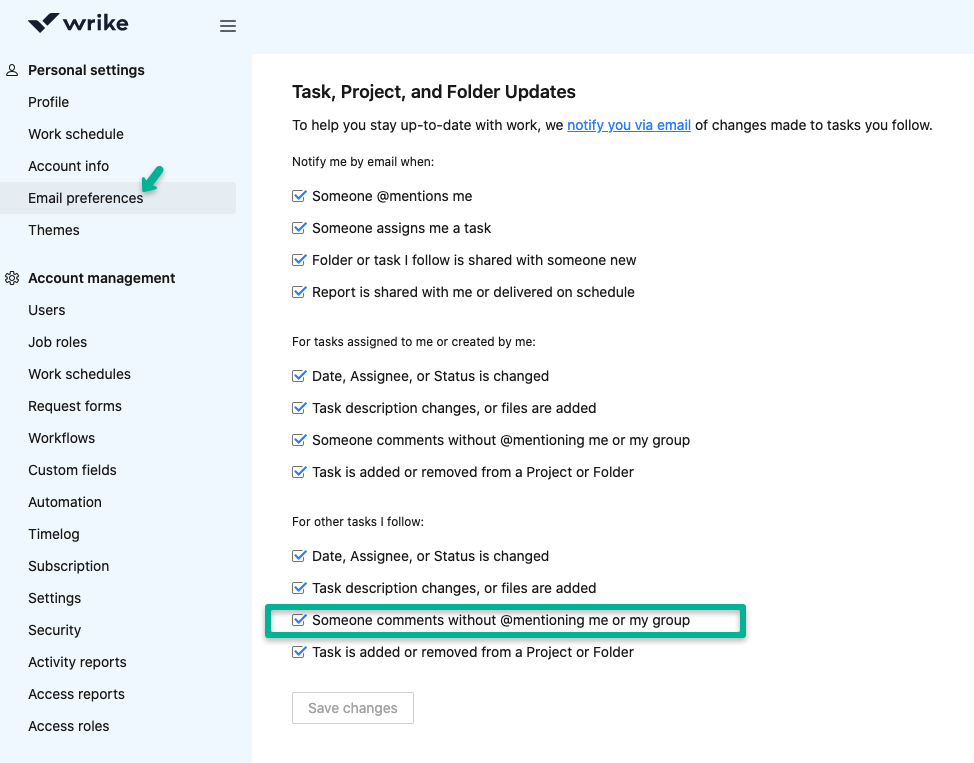The height and width of the screenshot is (763, 974).
Task: Open the Profile settings page
Action: (49, 102)
